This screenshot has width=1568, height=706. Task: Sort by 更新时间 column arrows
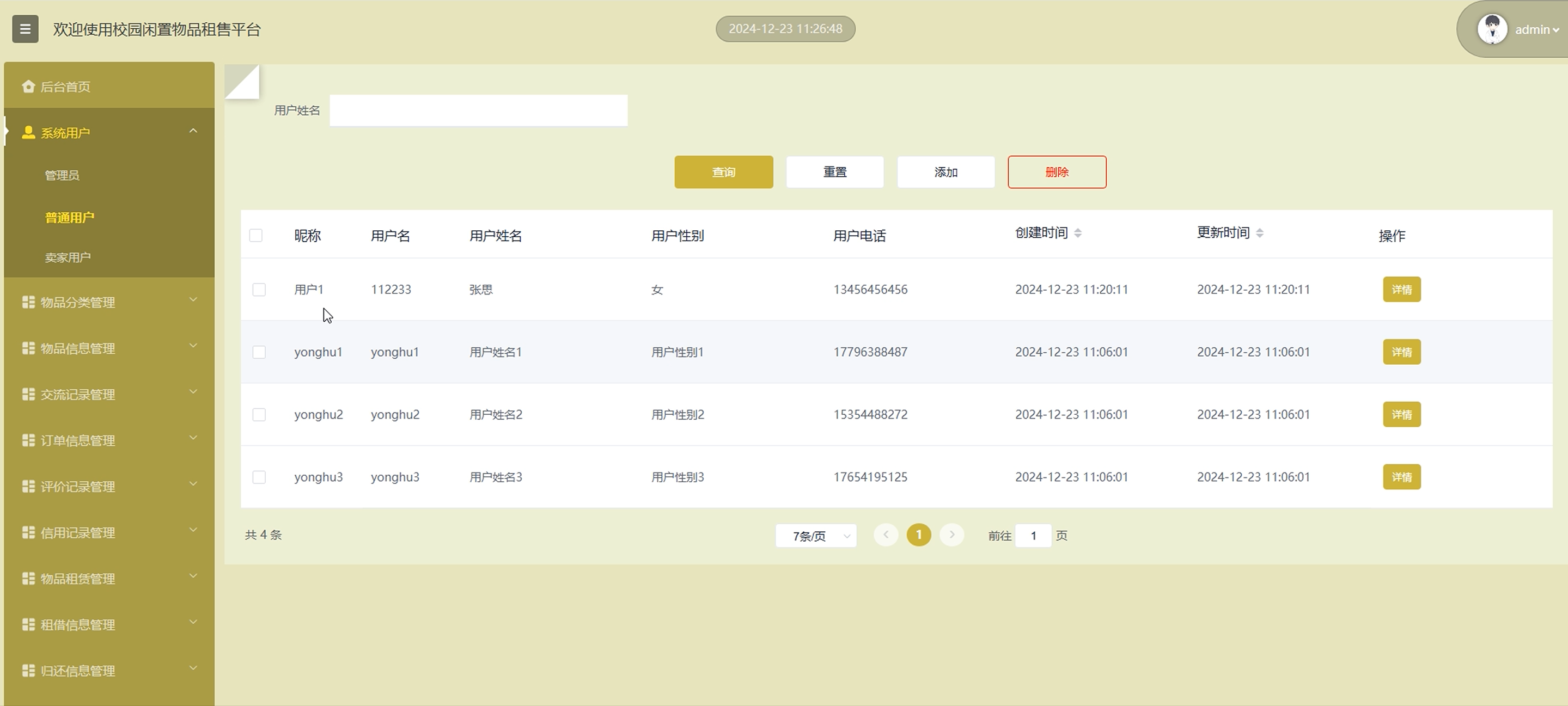pos(1259,233)
